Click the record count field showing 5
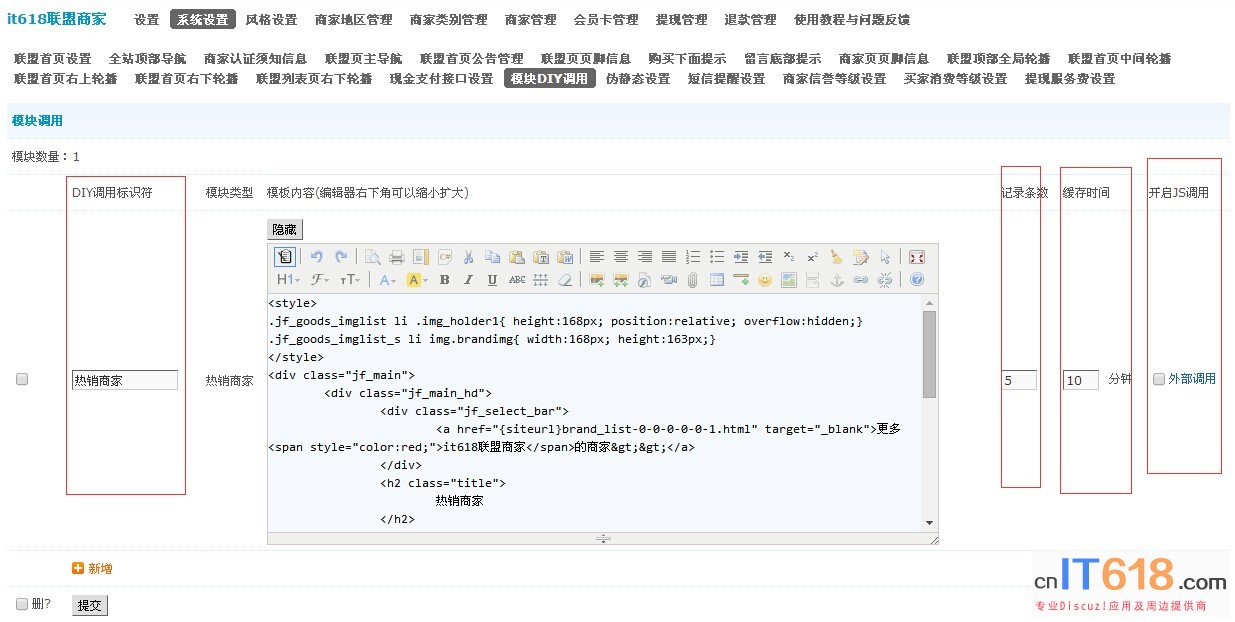This screenshot has width=1235, height=622. click(1019, 380)
